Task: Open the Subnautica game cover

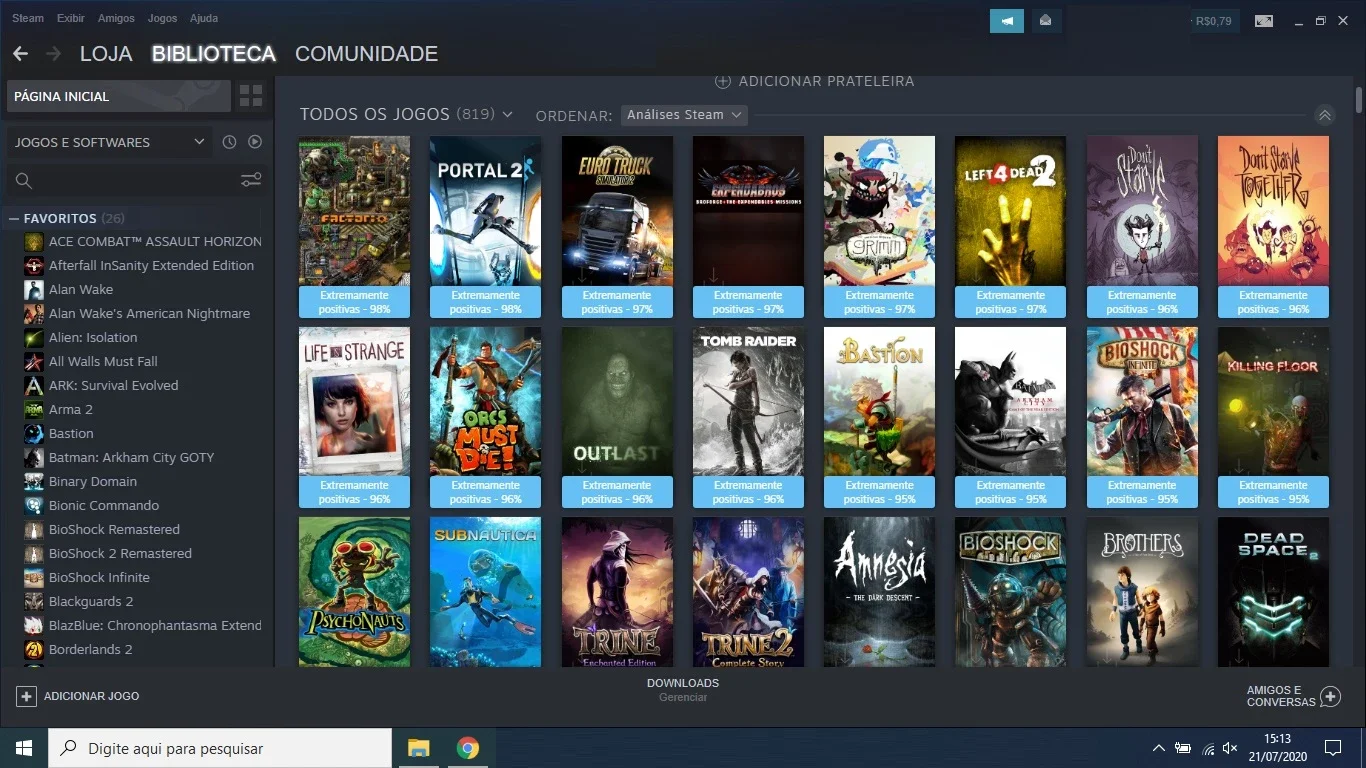Action: pos(485,592)
